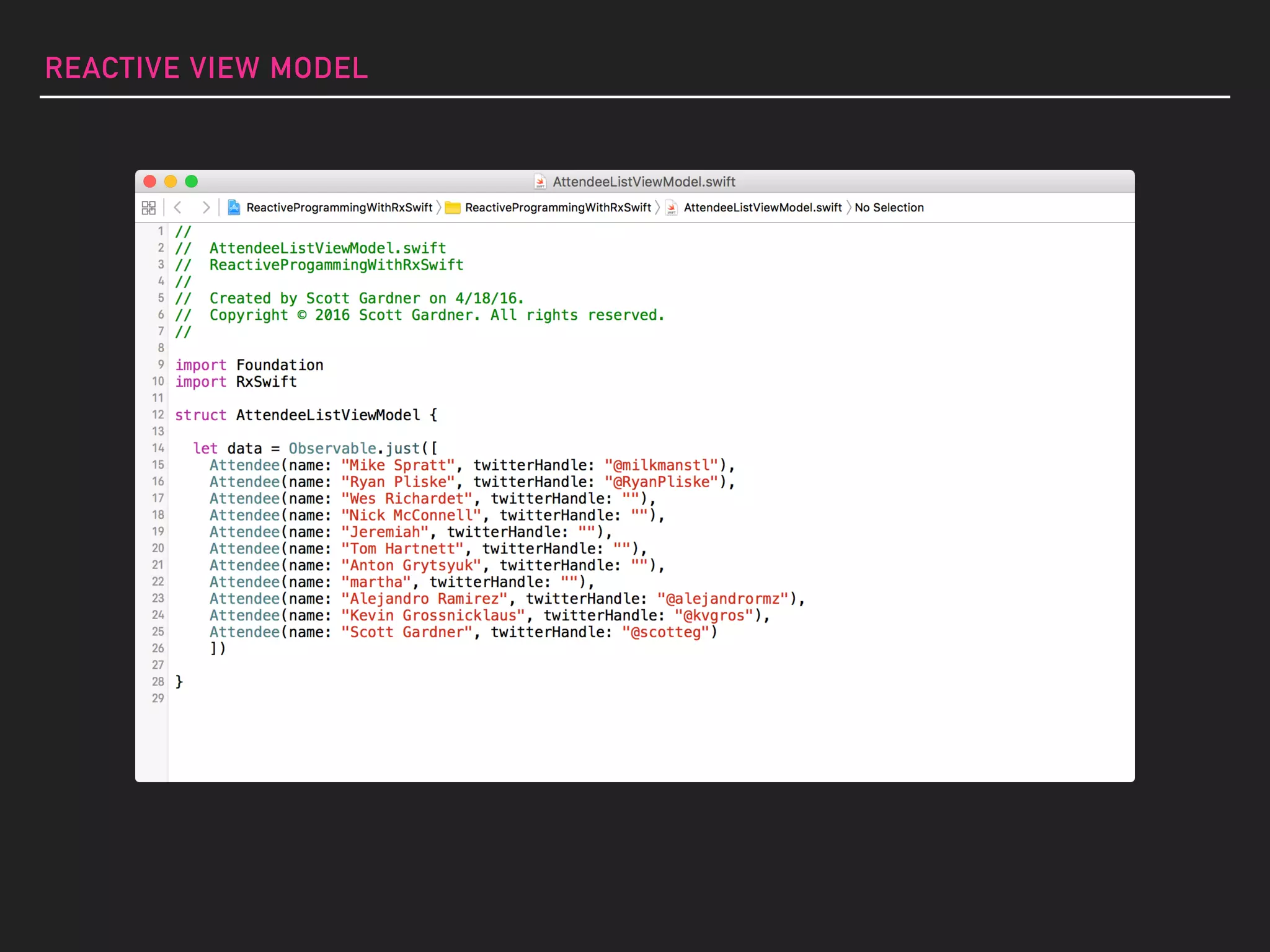The height and width of the screenshot is (952, 1270).
Task: Click the Xcode project file icon
Action: (x=234, y=208)
